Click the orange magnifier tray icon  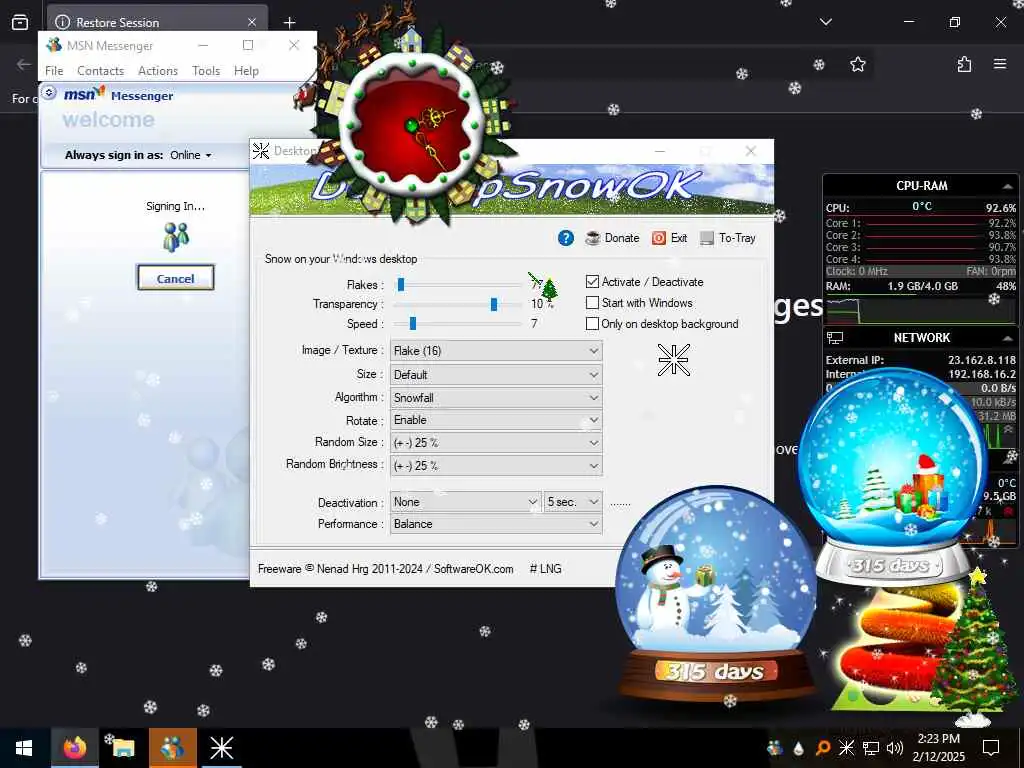pos(823,748)
